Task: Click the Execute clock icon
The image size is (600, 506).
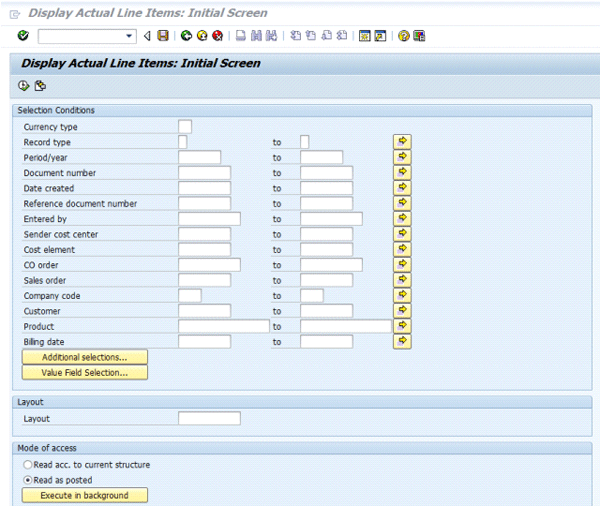Action: tap(24, 85)
